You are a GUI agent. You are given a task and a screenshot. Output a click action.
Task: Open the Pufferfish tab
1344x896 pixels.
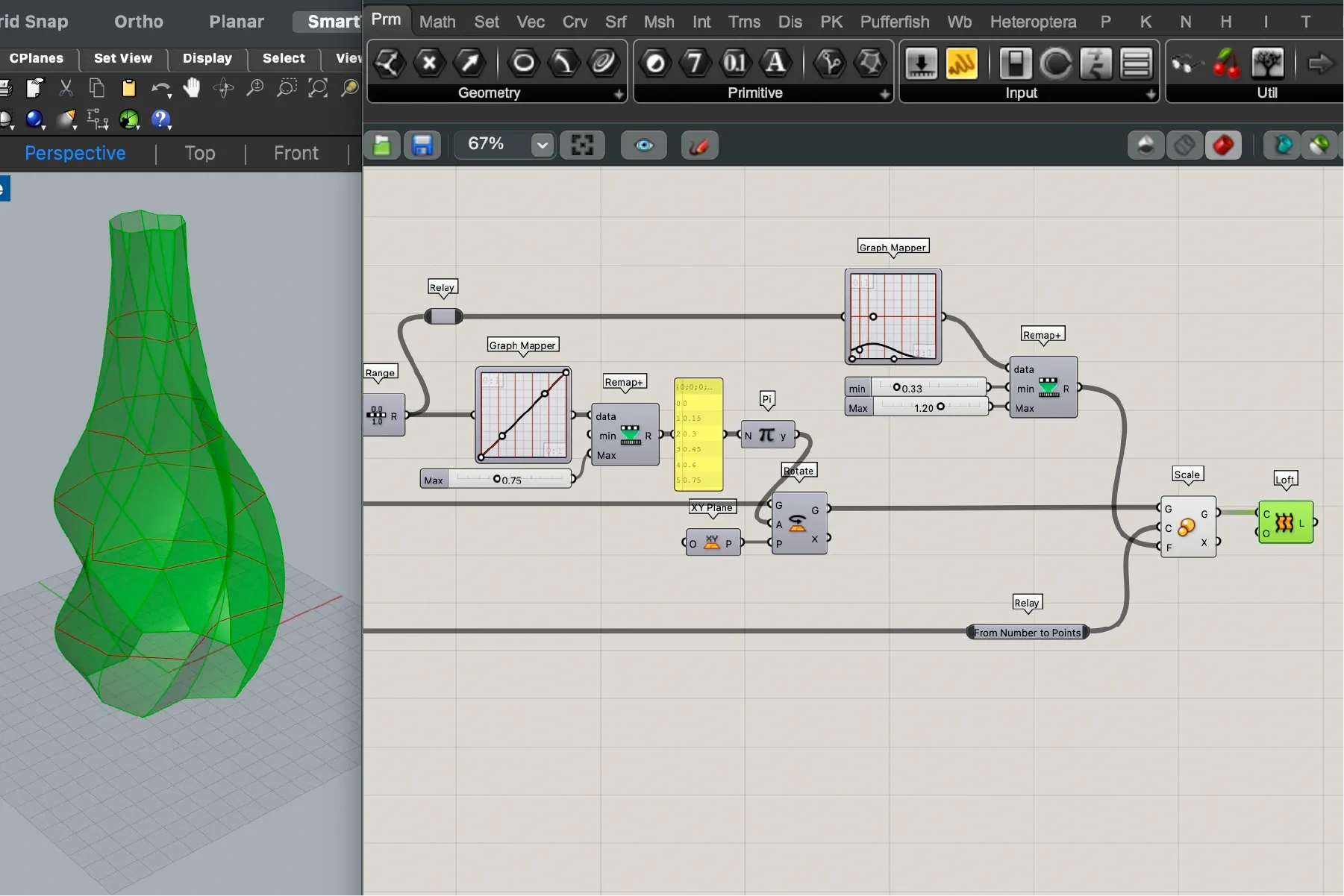[894, 22]
